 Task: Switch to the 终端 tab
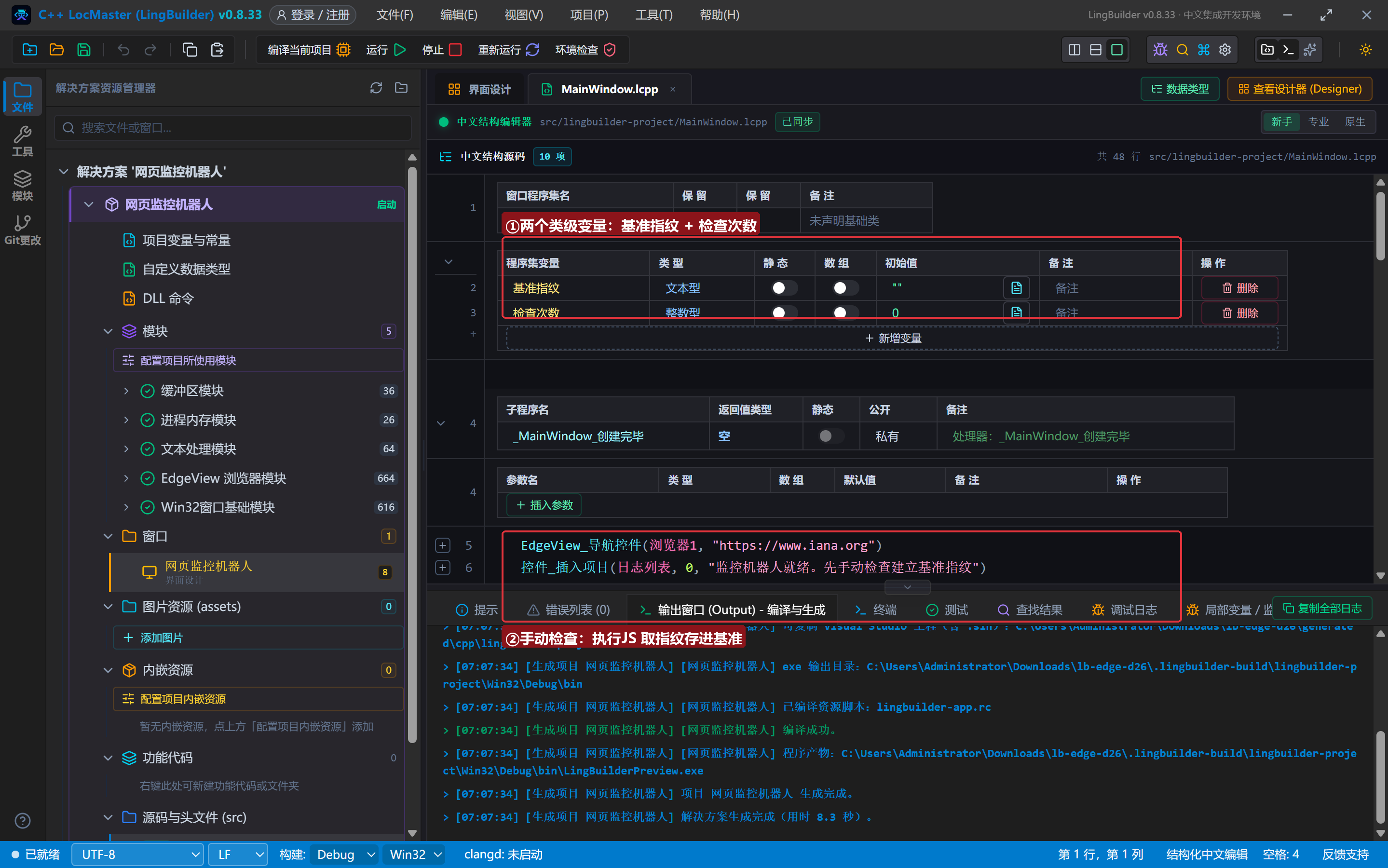[x=876, y=610]
